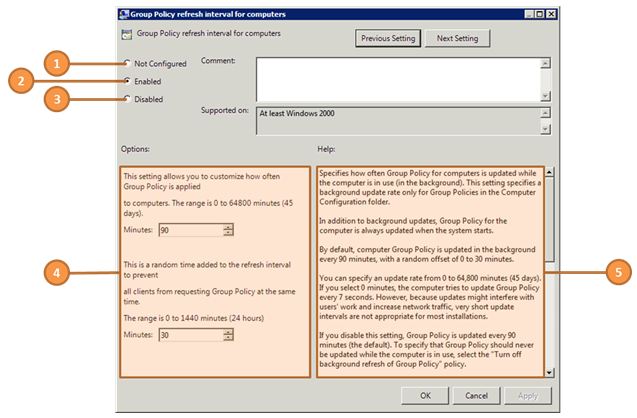Screen dimensions: 637x418
Task: Increase the 90 minutes value with the up arrow
Action: [228, 227]
